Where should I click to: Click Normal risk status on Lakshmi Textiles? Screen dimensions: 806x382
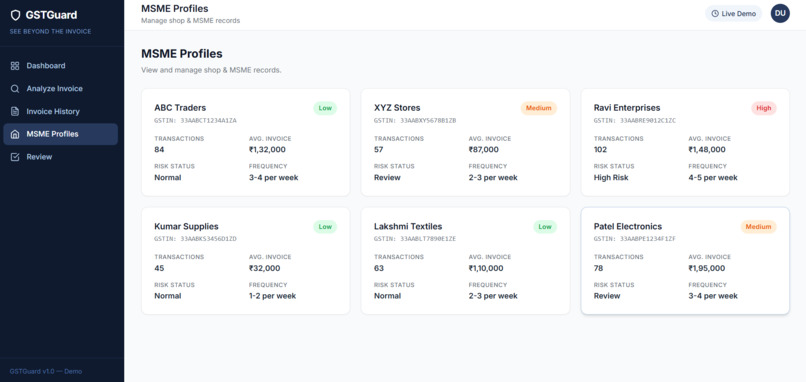click(x=388, y=296)
